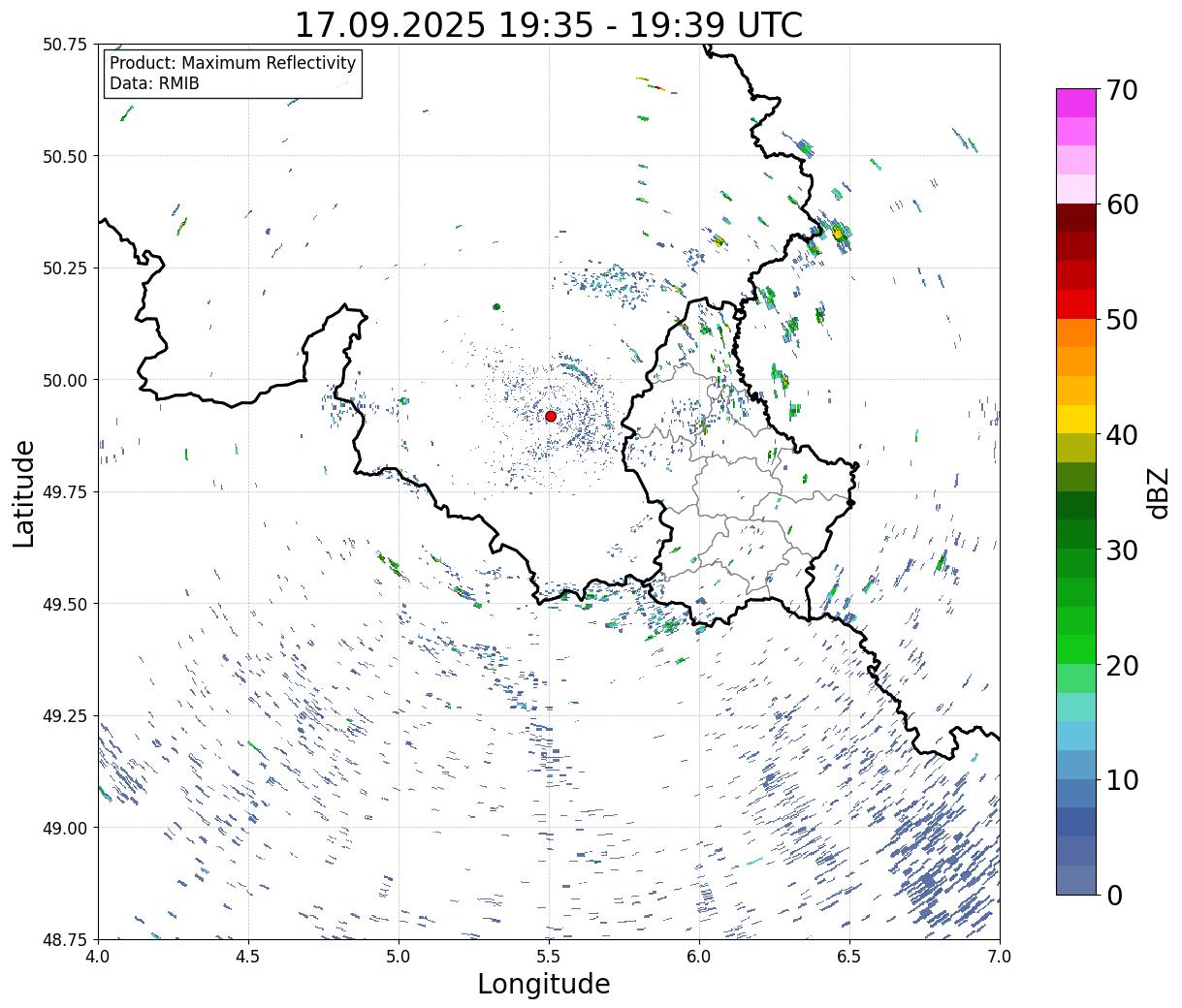Click the 'Longitude' axis label
The height and width of the screenshot is (1008, 1182).
544,984
